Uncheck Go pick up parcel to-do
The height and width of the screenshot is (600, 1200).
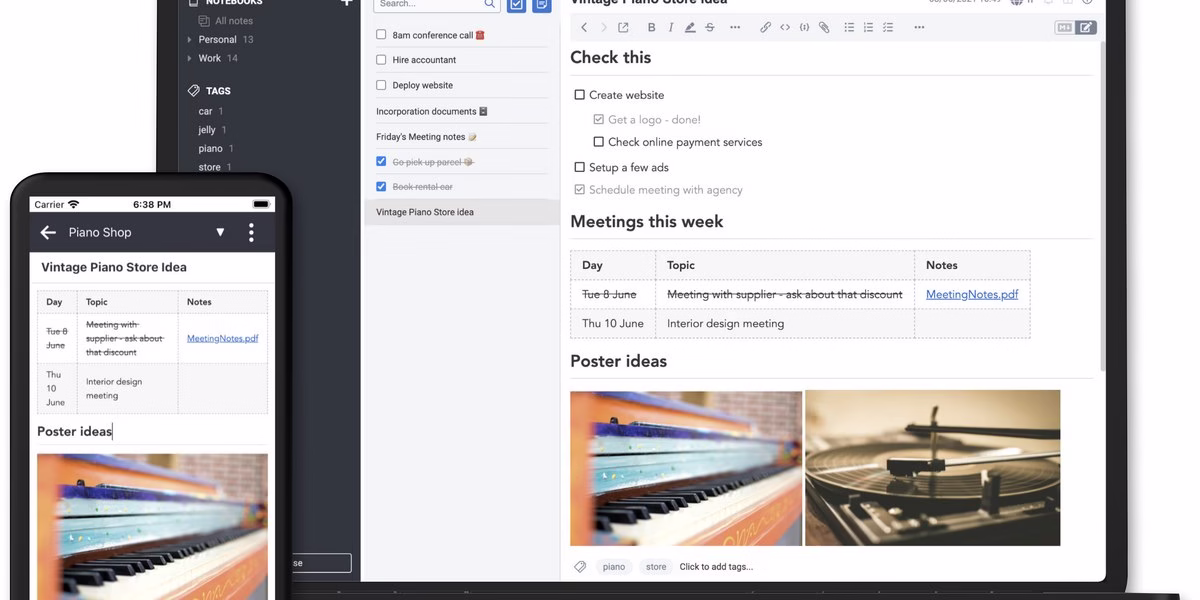tap(381, 161)
